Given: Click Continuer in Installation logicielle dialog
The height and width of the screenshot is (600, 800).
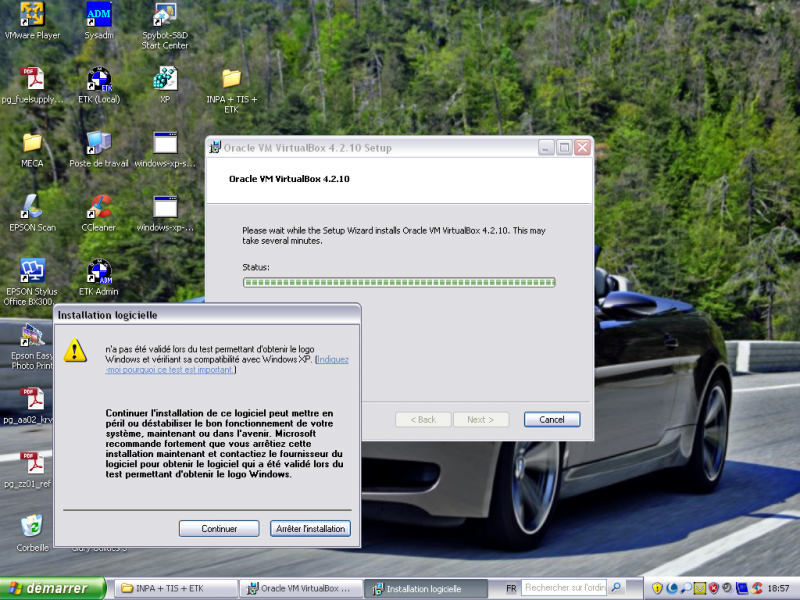Looking at the screenshot, I should coord(219,529).
